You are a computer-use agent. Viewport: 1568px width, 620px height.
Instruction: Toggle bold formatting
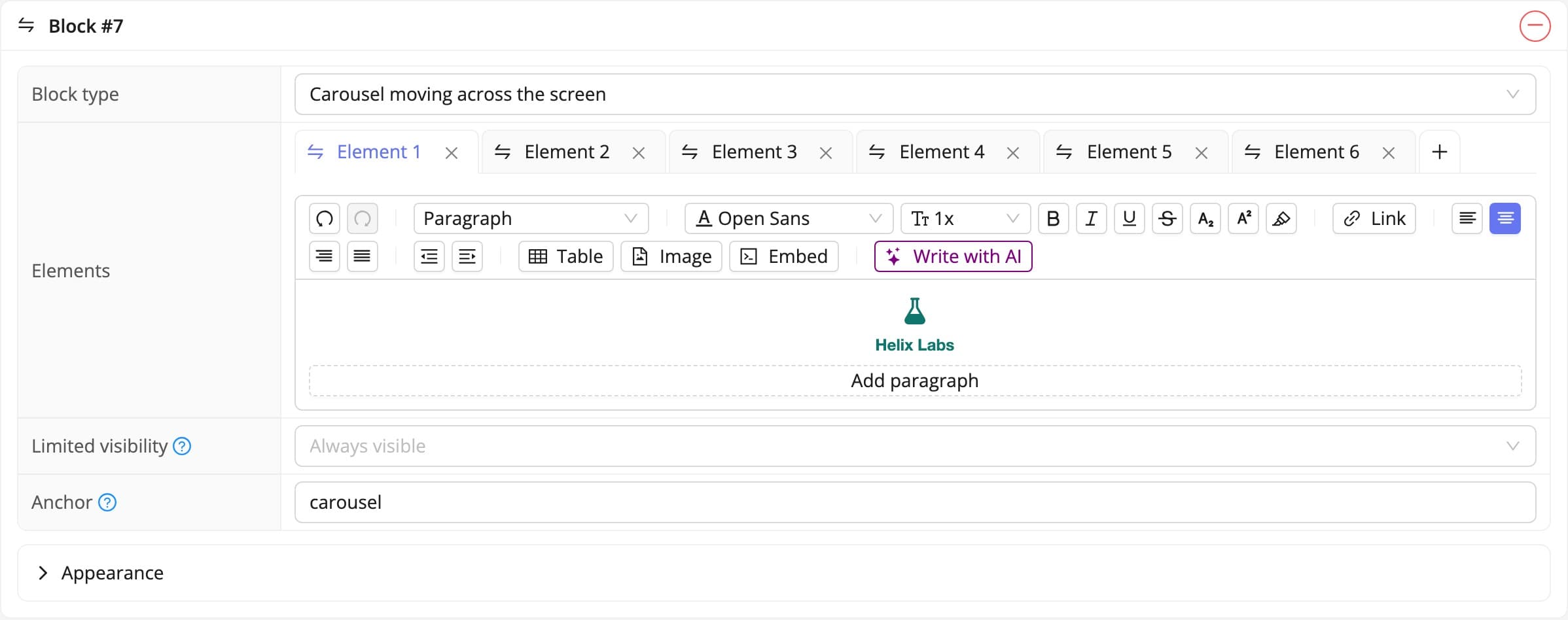(x=1054, y=218)
